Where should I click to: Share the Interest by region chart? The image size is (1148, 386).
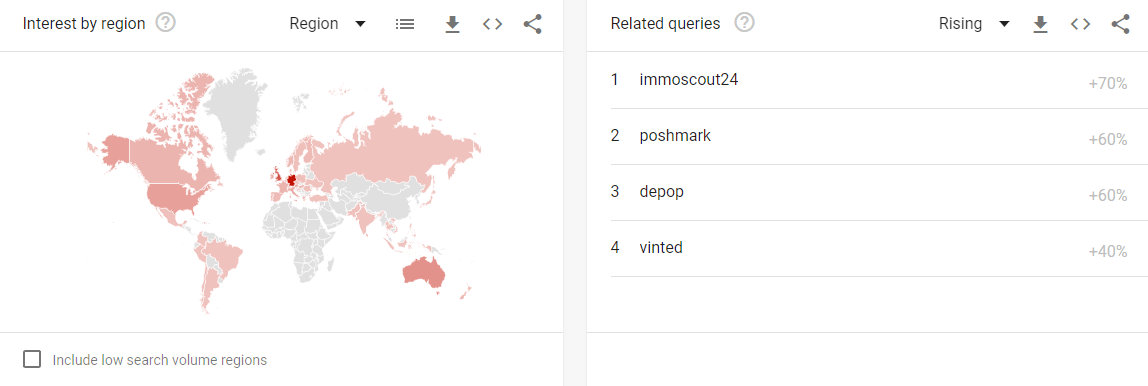[533, 24]
